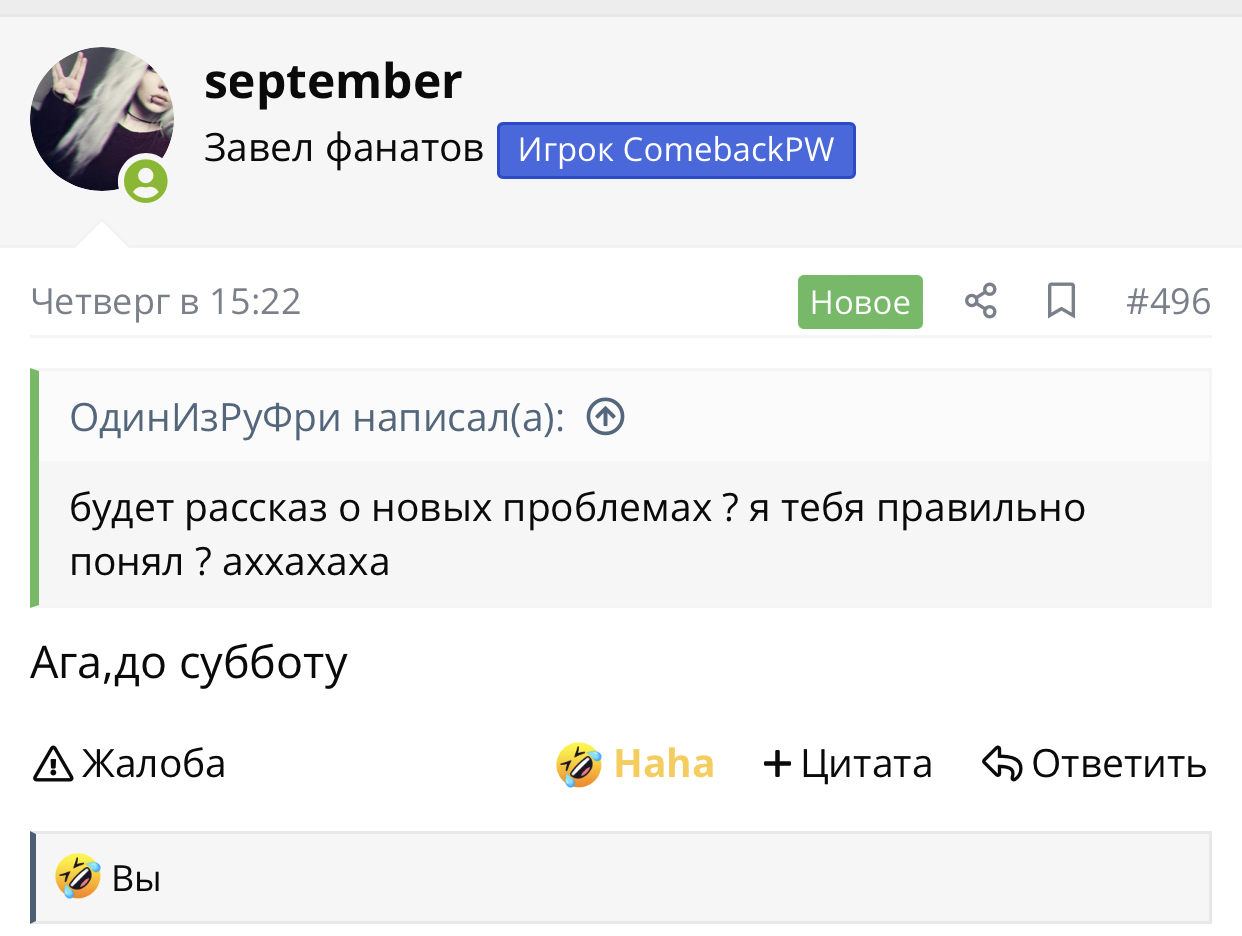1242x936 pixels.
Task: Click the green online status badge on the avatar
Action: pyautogui.click(x=147, y=182)
